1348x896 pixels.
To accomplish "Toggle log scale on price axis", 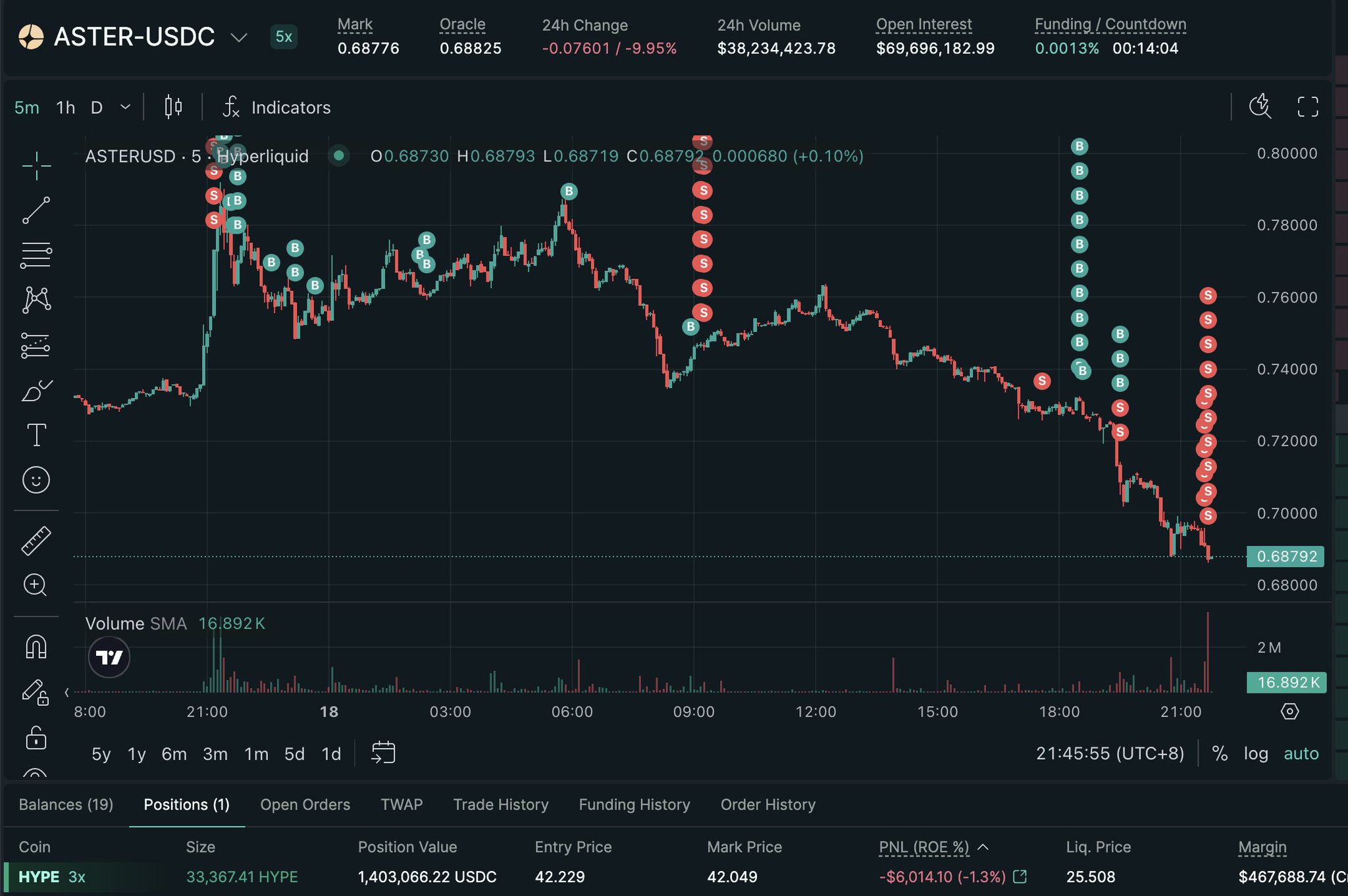I will pyautogui.click(x=1255, y=753).
